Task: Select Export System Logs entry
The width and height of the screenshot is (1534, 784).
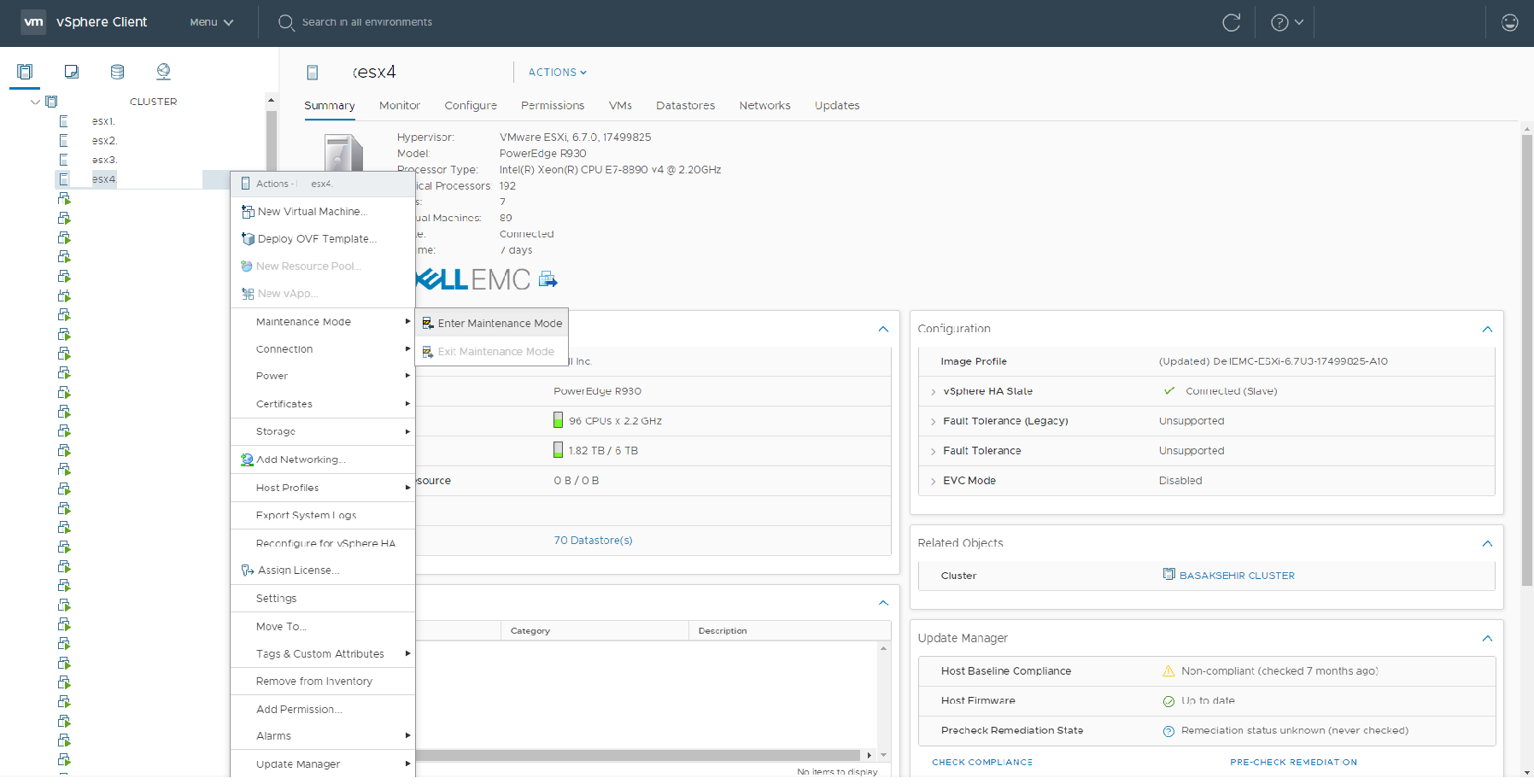Action: pyautogui.click(x=323, y=515)
